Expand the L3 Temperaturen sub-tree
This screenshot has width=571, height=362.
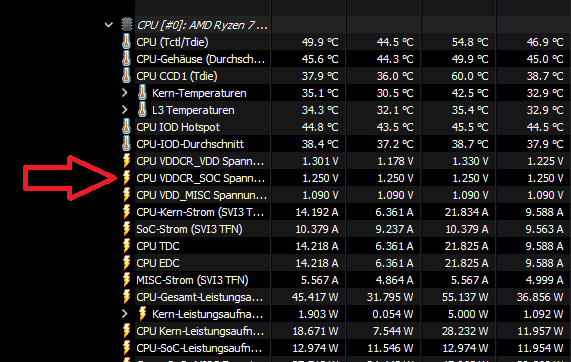125,110
